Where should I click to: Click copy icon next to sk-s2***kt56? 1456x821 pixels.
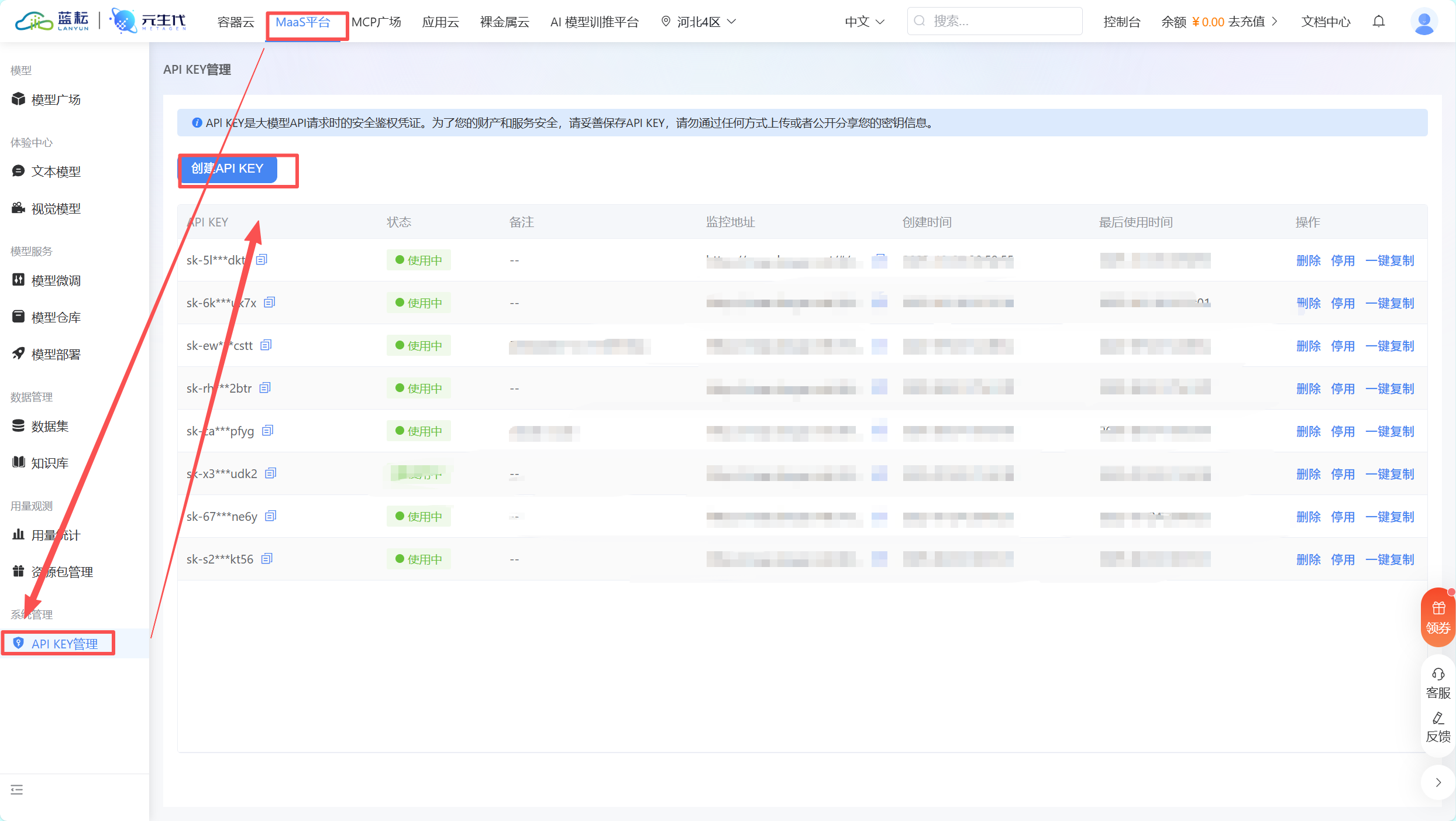tap(267, 559)
